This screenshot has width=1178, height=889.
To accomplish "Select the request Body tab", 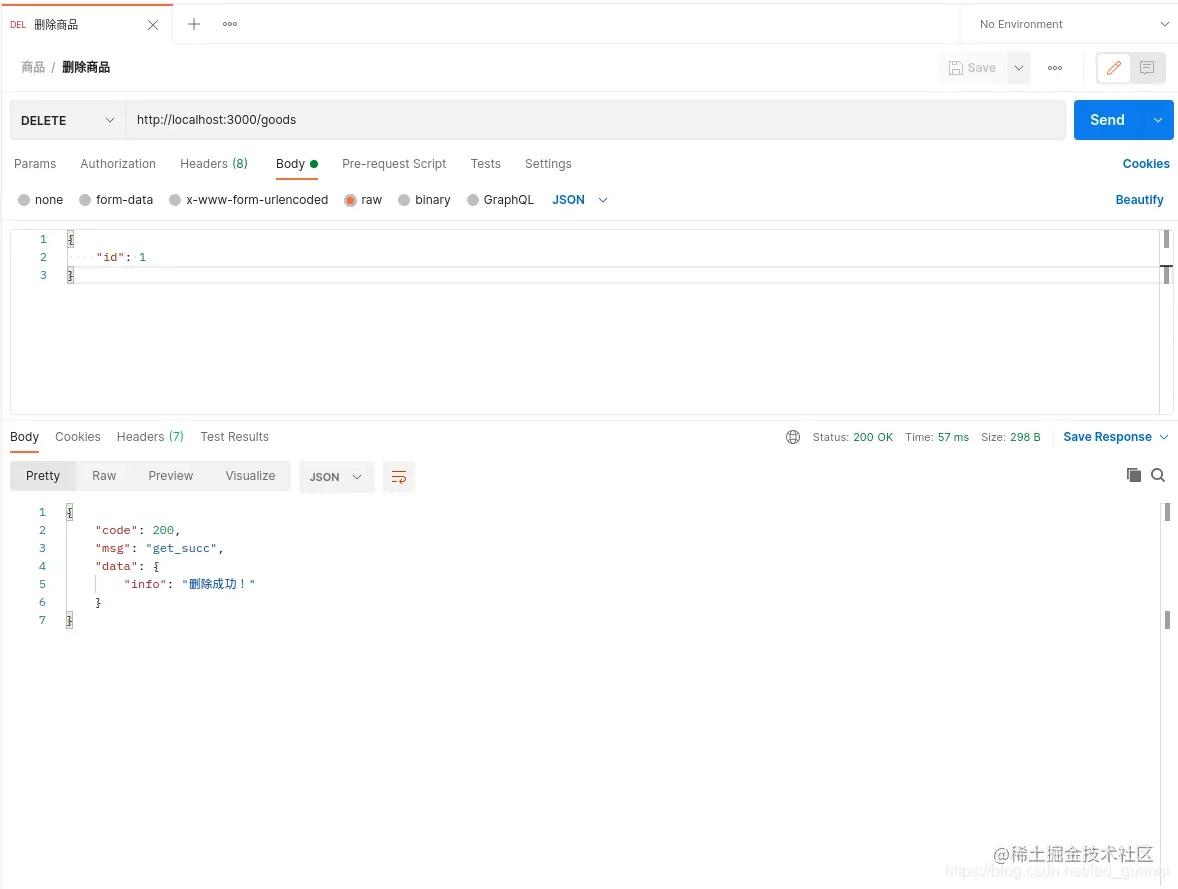I will pos(297,164).
